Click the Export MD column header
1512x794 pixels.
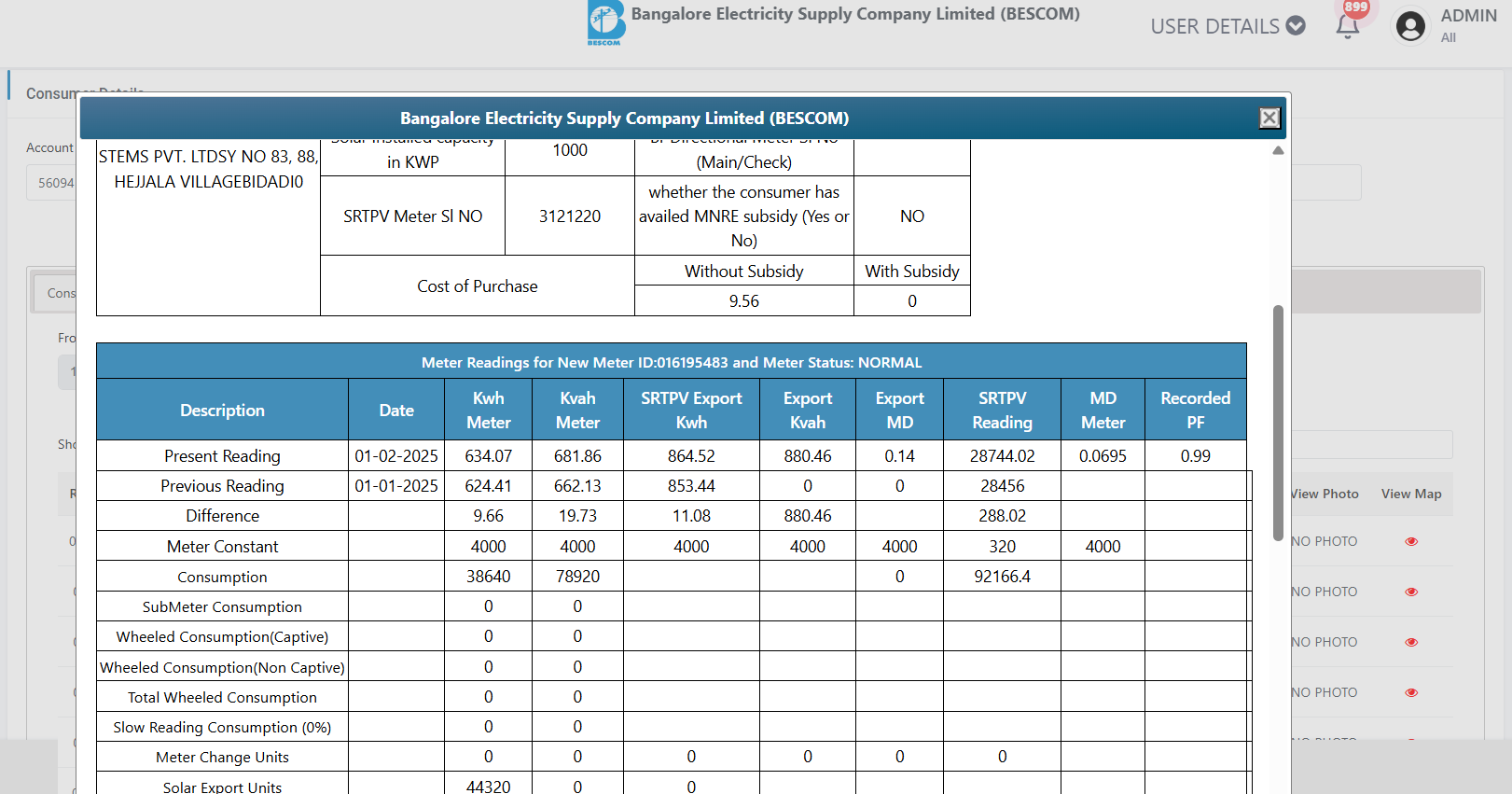tap(899, 410)
